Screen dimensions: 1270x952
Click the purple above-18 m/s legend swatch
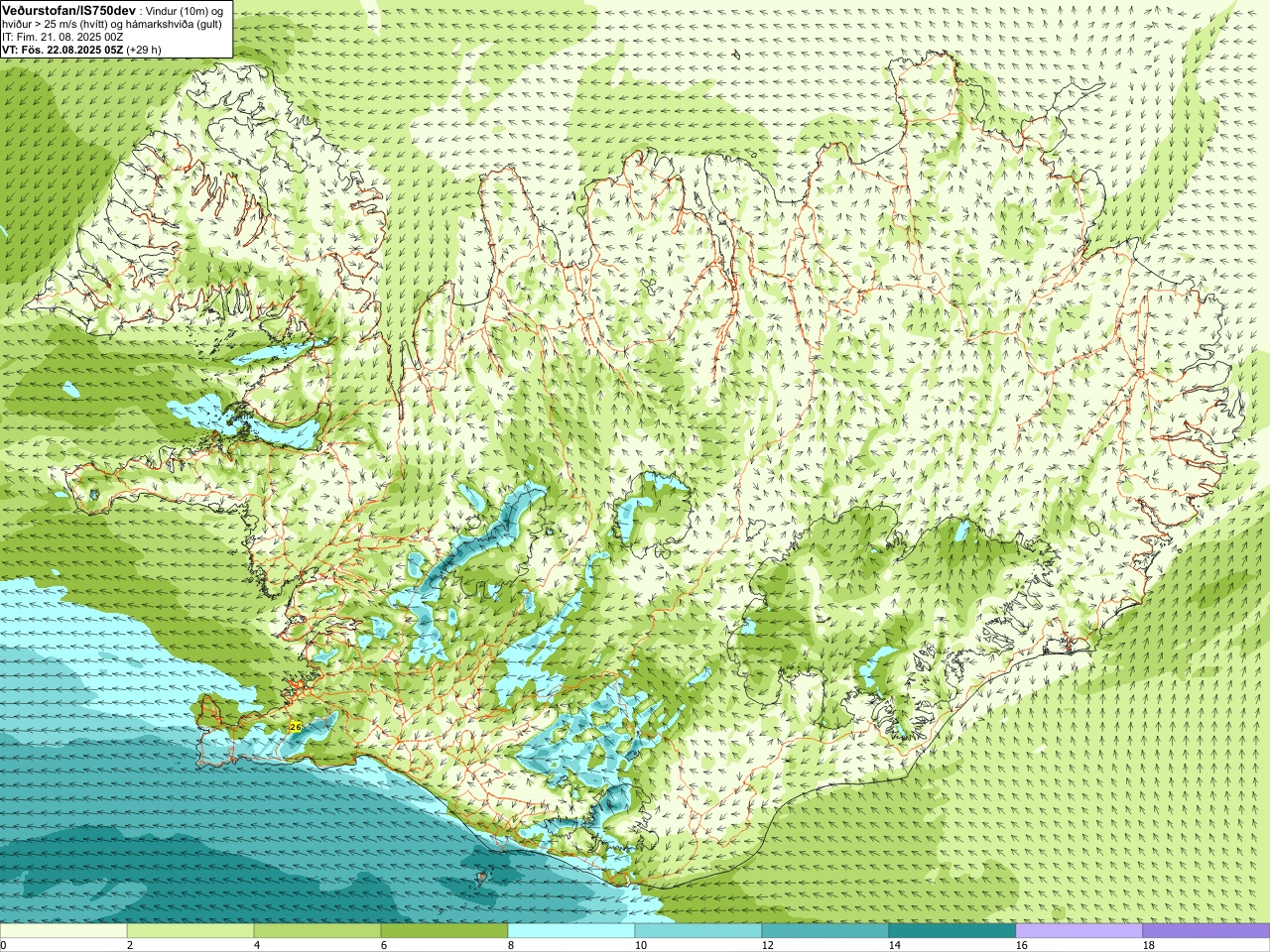pos(1206,931)
